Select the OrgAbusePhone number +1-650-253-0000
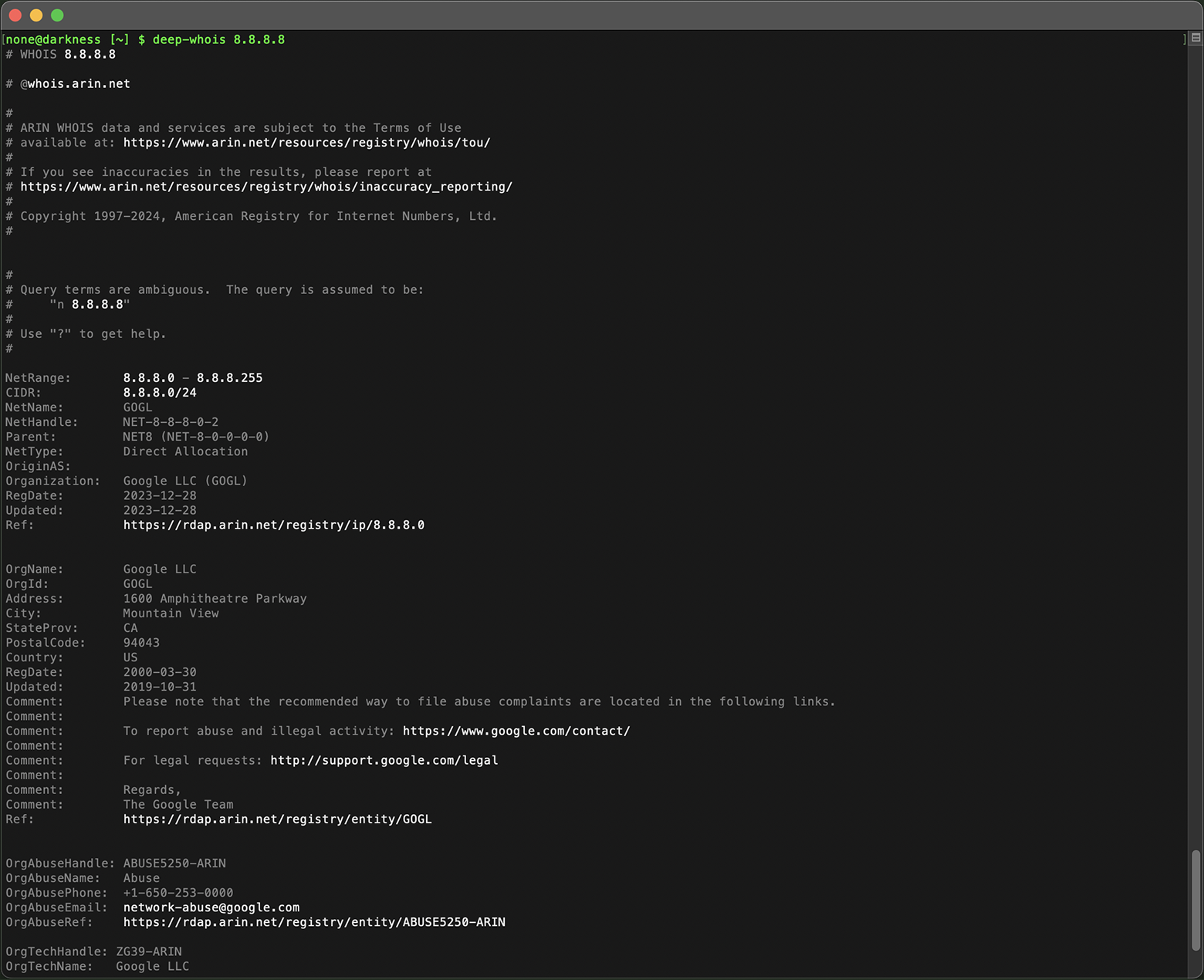Image resolution: width=1204 pixels, height=980 pixels. [178, 893]
